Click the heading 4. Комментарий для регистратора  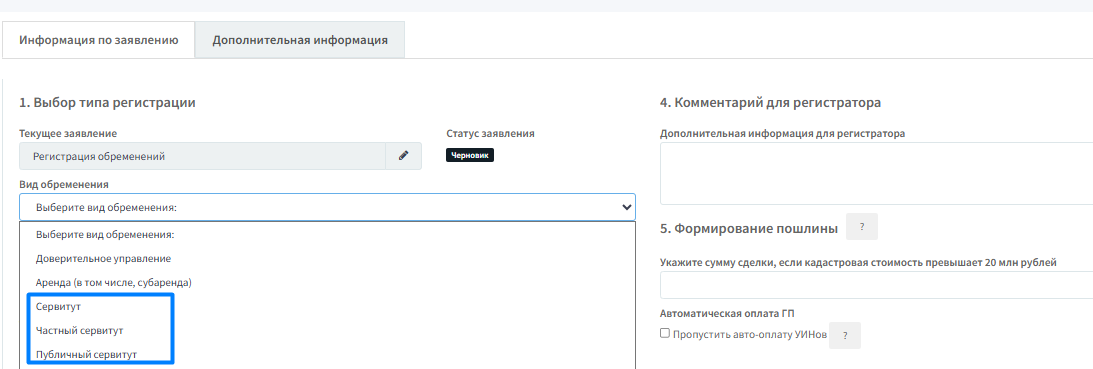pos(770,103)
